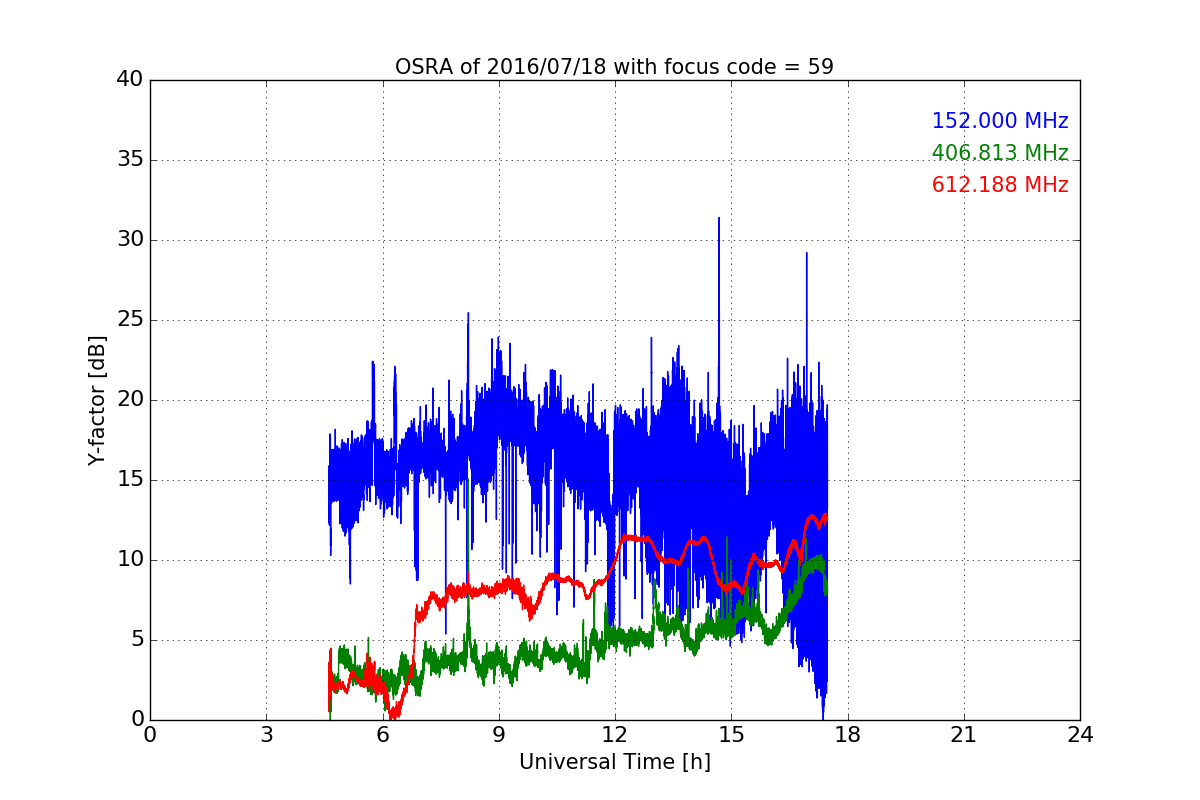Click the x-axis tick label 3

point(266,735)
